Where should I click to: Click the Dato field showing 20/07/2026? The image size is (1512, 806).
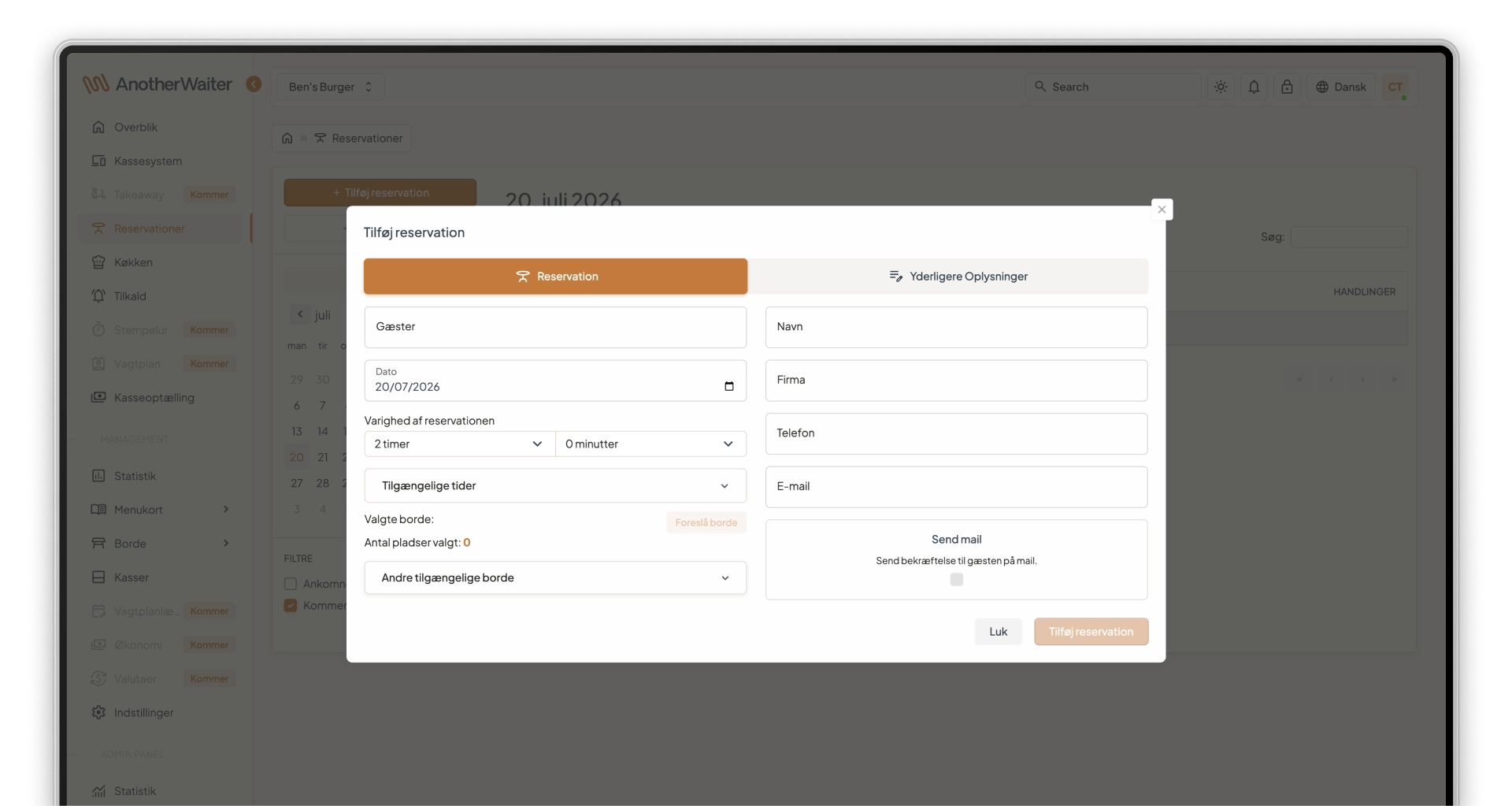pyautogui.click(x=555, y=381)
